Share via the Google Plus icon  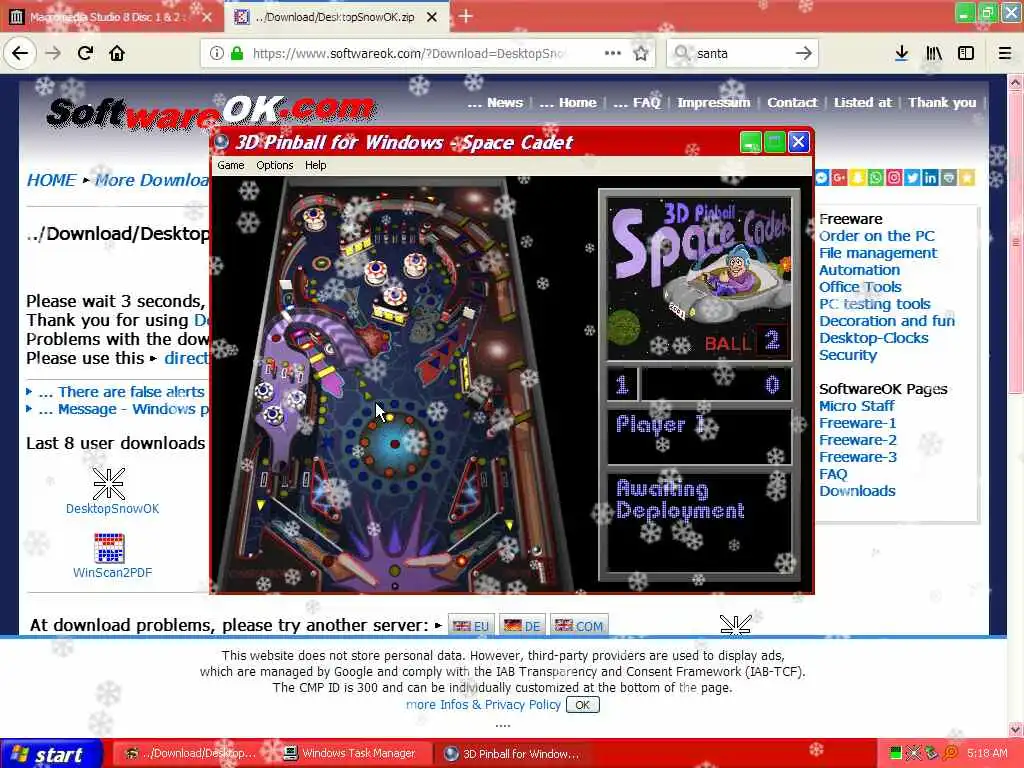point(839,178)
